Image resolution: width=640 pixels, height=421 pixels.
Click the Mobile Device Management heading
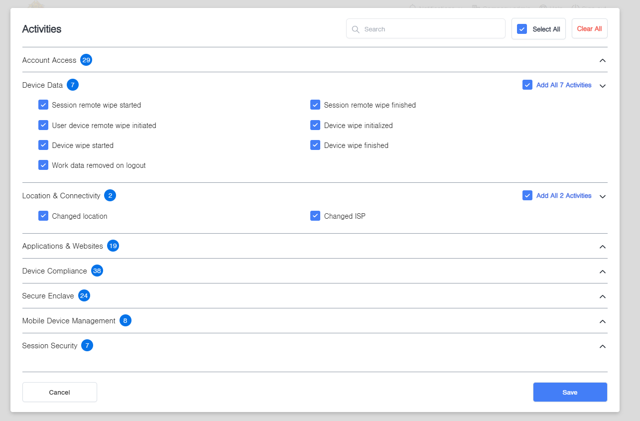[x=69, y=321]
